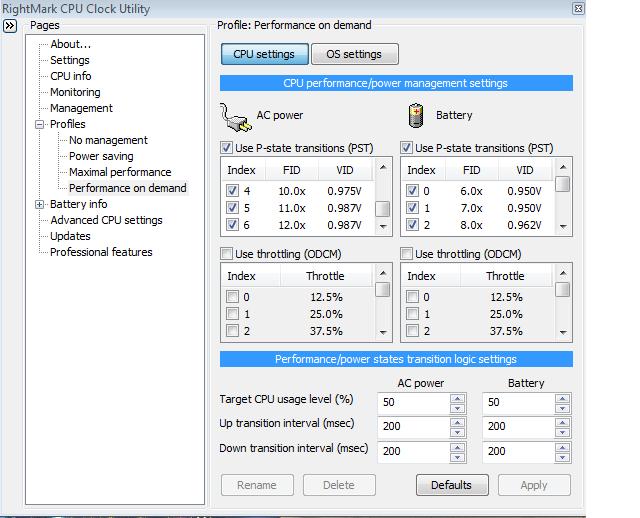Click the Defaults button
The height and width of the screenshot is (518, 640).
point(452,485)
